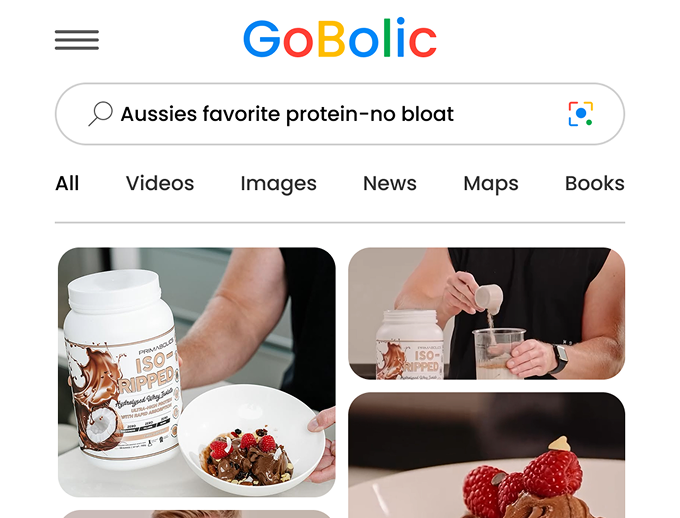Focus the search box with the protein query
Screen dimensions: 680x518
pyautogui.click(x=340, y=114)
